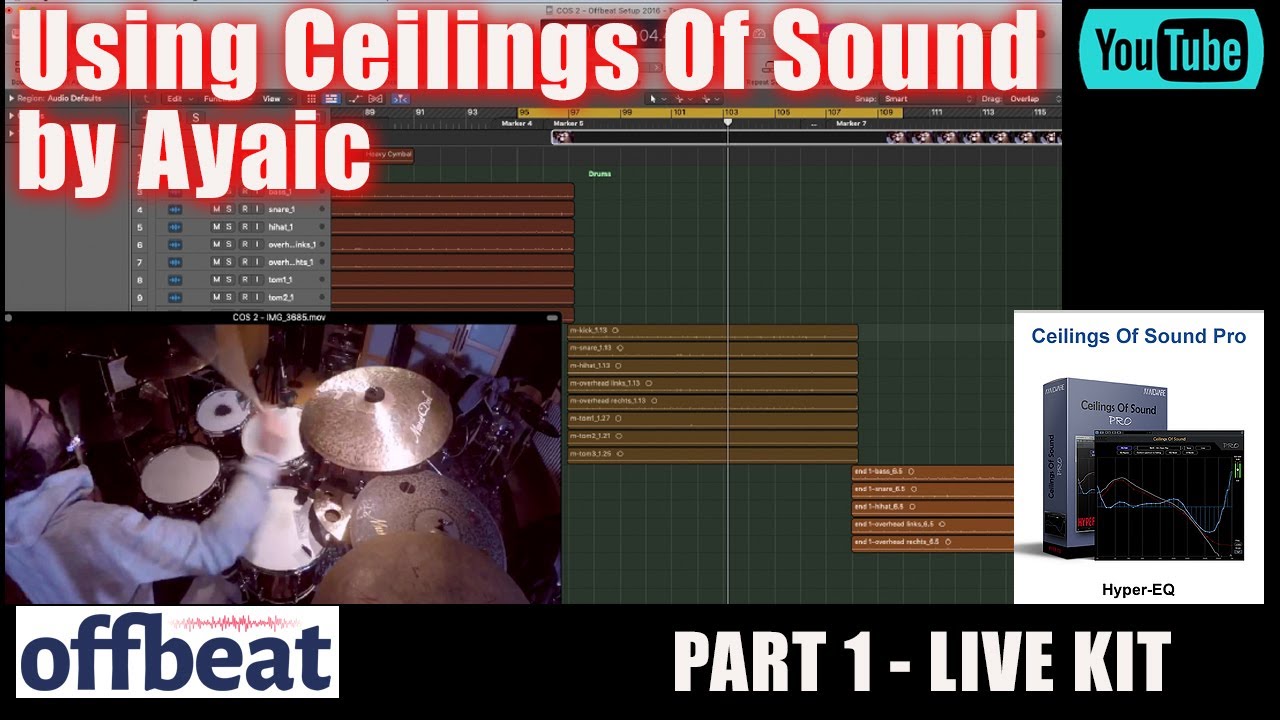Mute the overh...inks_1 track

216,245
